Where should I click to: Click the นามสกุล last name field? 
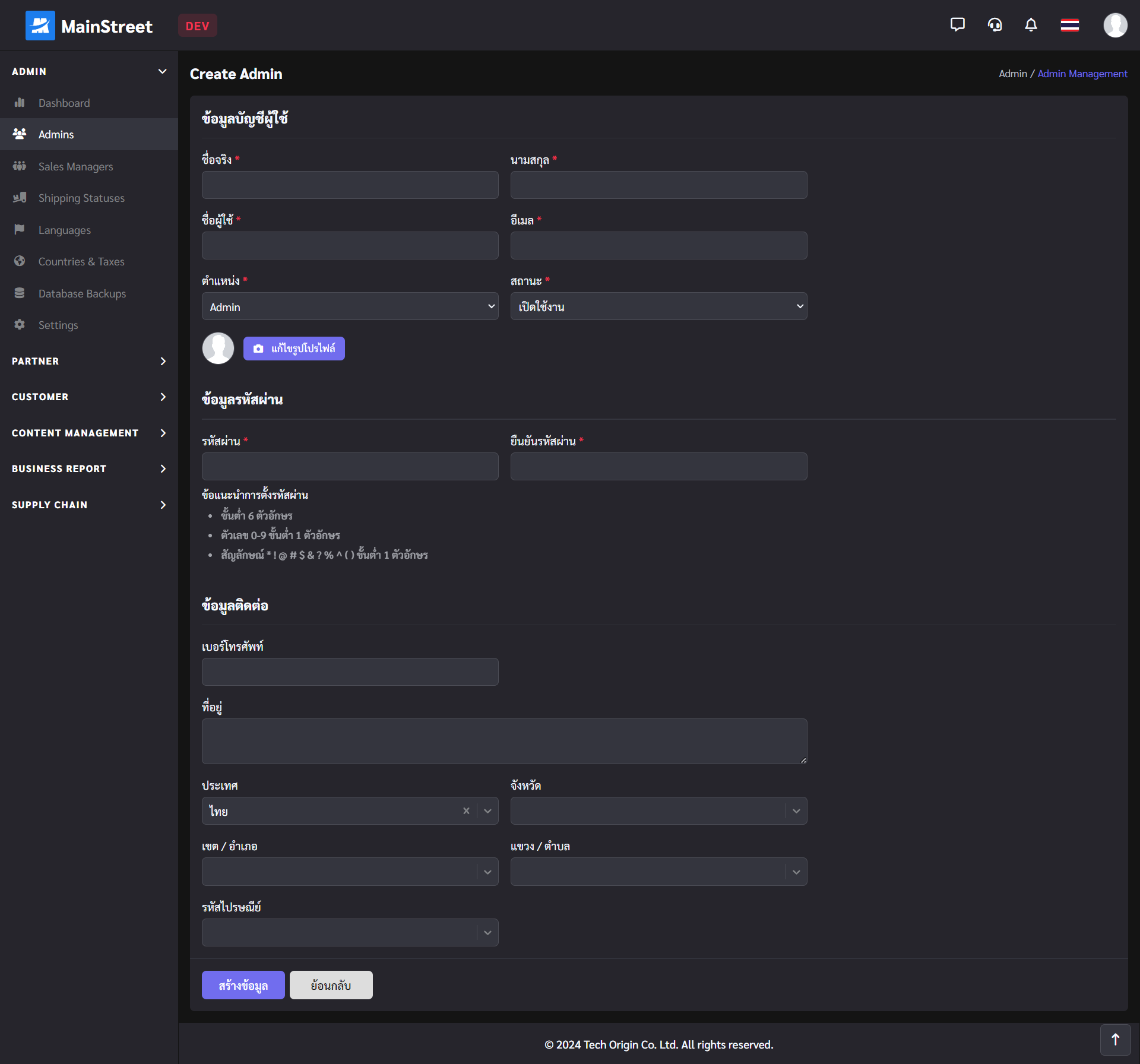coord(658,185)
